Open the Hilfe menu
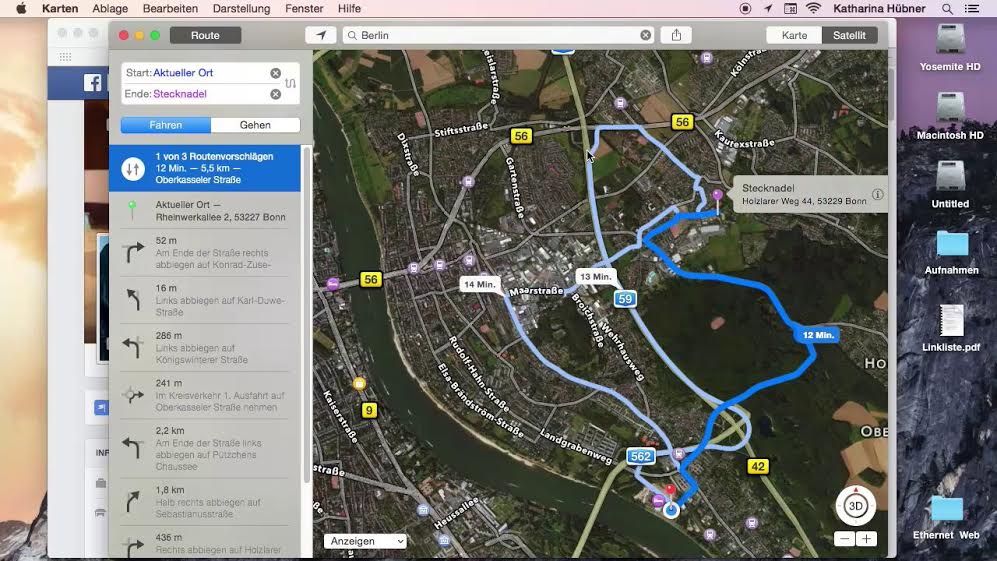 coord(349,8)
